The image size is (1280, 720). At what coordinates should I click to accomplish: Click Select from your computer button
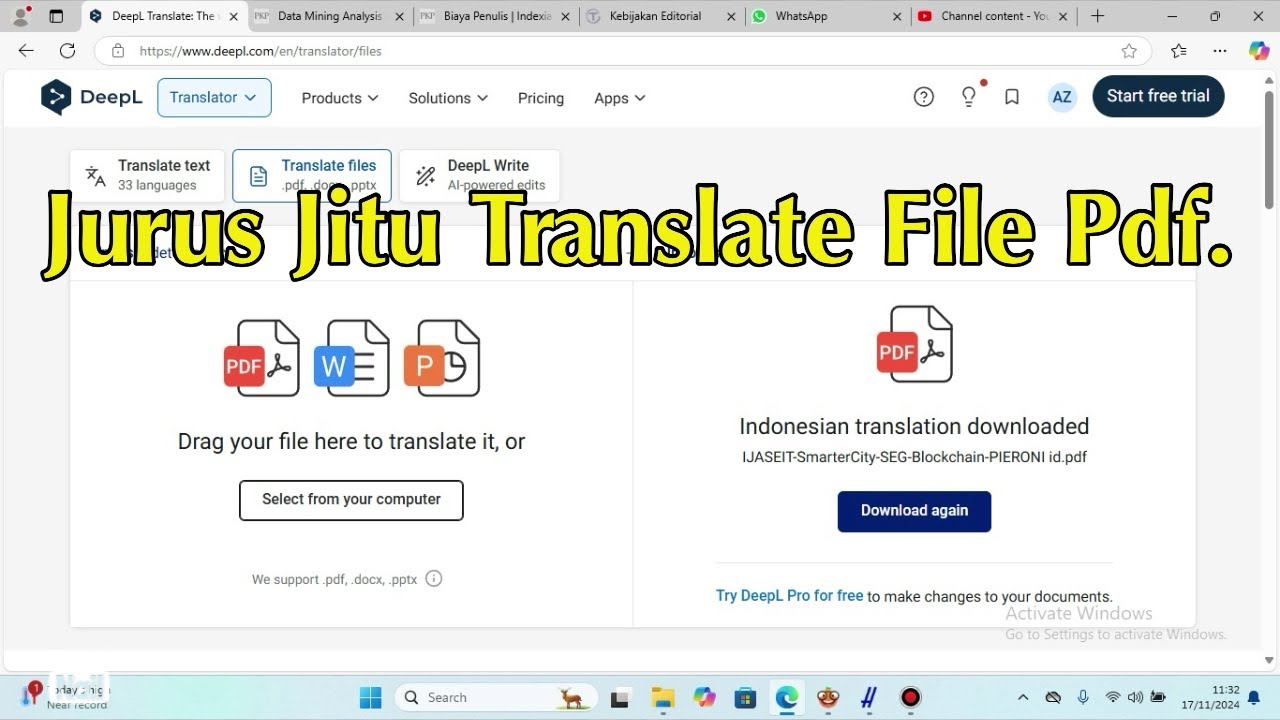[351, 500]
